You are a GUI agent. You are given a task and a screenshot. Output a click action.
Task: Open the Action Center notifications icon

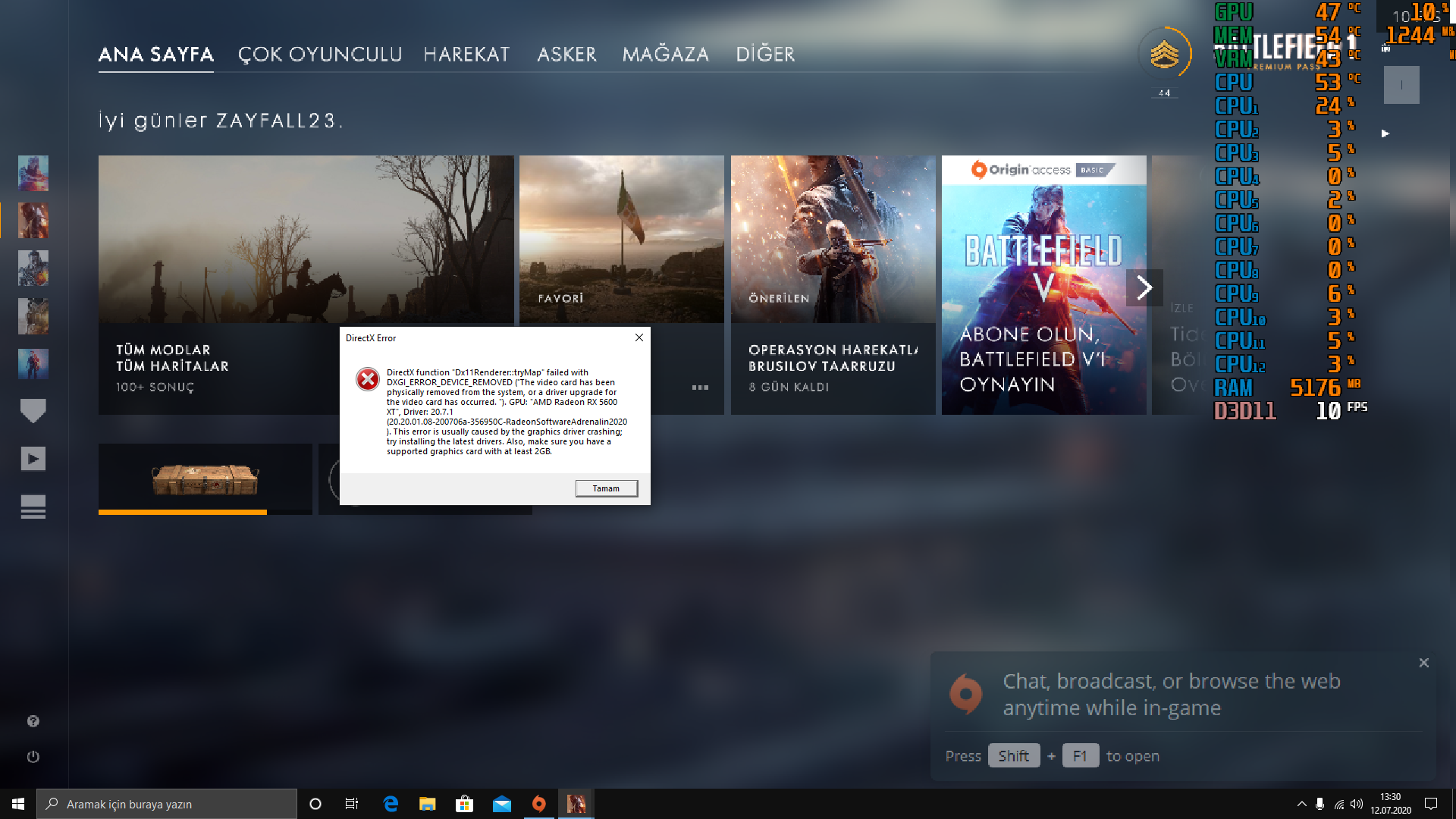click(x=1431, y=804)
